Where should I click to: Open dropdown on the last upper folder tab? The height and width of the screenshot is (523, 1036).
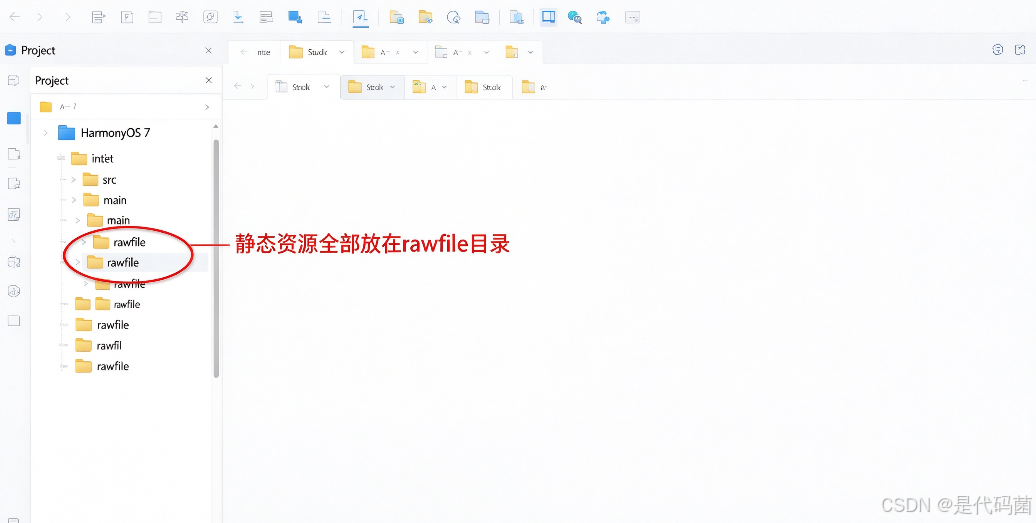(x=531, y=52)
